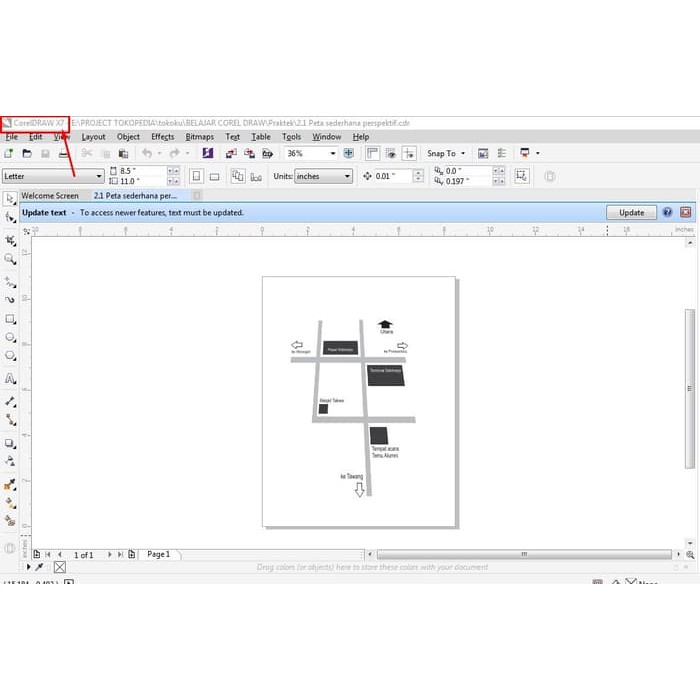The image size is (700, 700).
Task: Select the Pick tool
Action: 10,199
